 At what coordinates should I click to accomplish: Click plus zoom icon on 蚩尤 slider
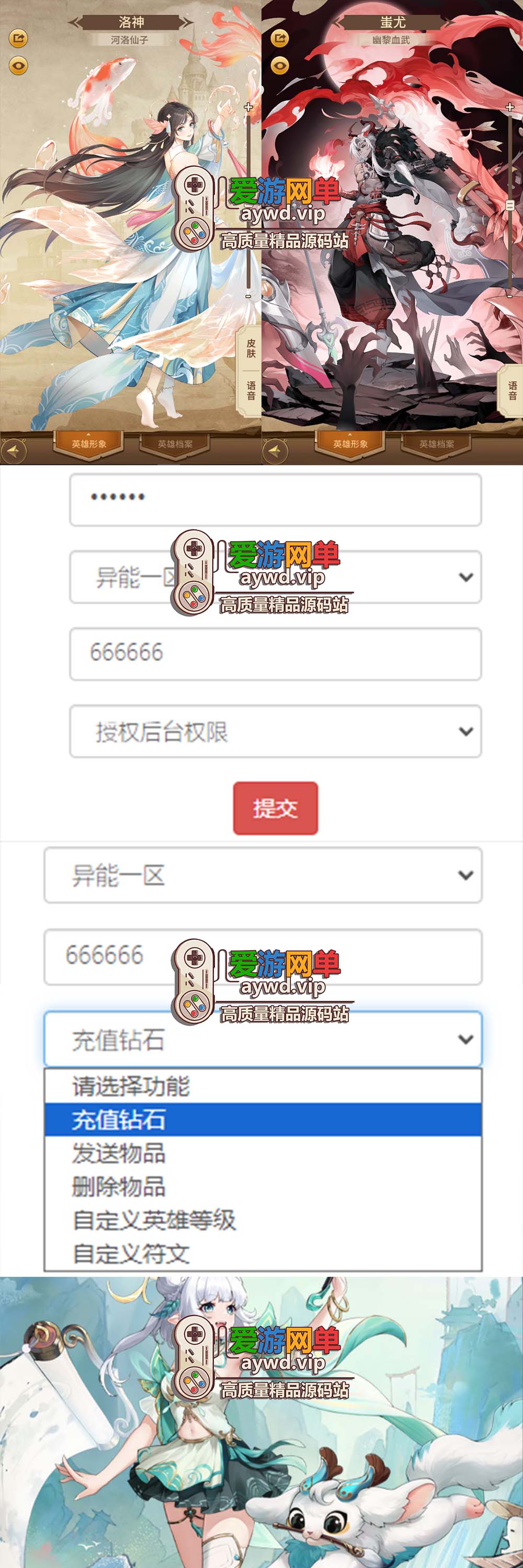coord(510,107)
